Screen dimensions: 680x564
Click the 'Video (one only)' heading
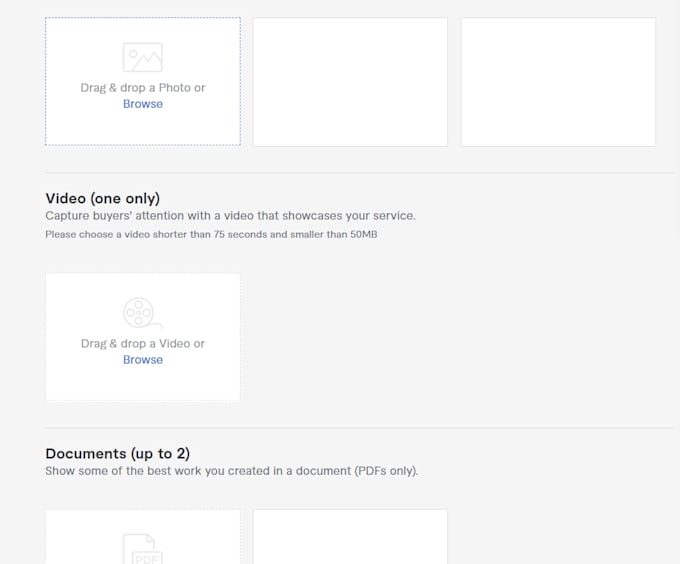click(103, 199)
